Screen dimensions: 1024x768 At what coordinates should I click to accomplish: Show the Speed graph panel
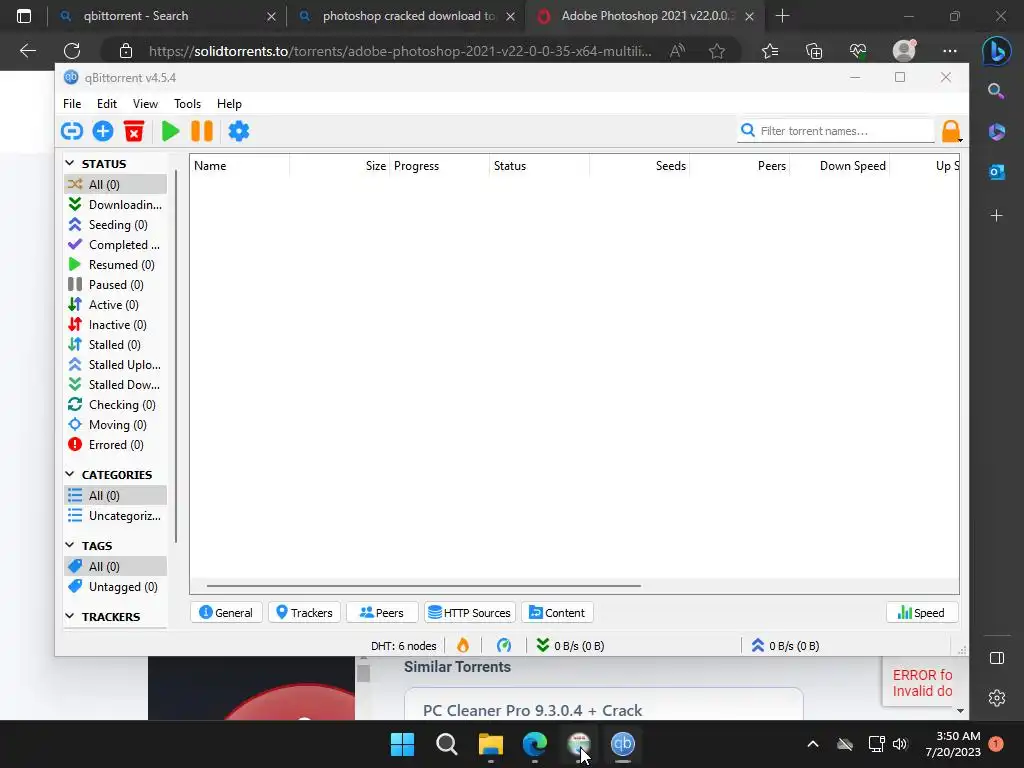[x=921, y=613]
